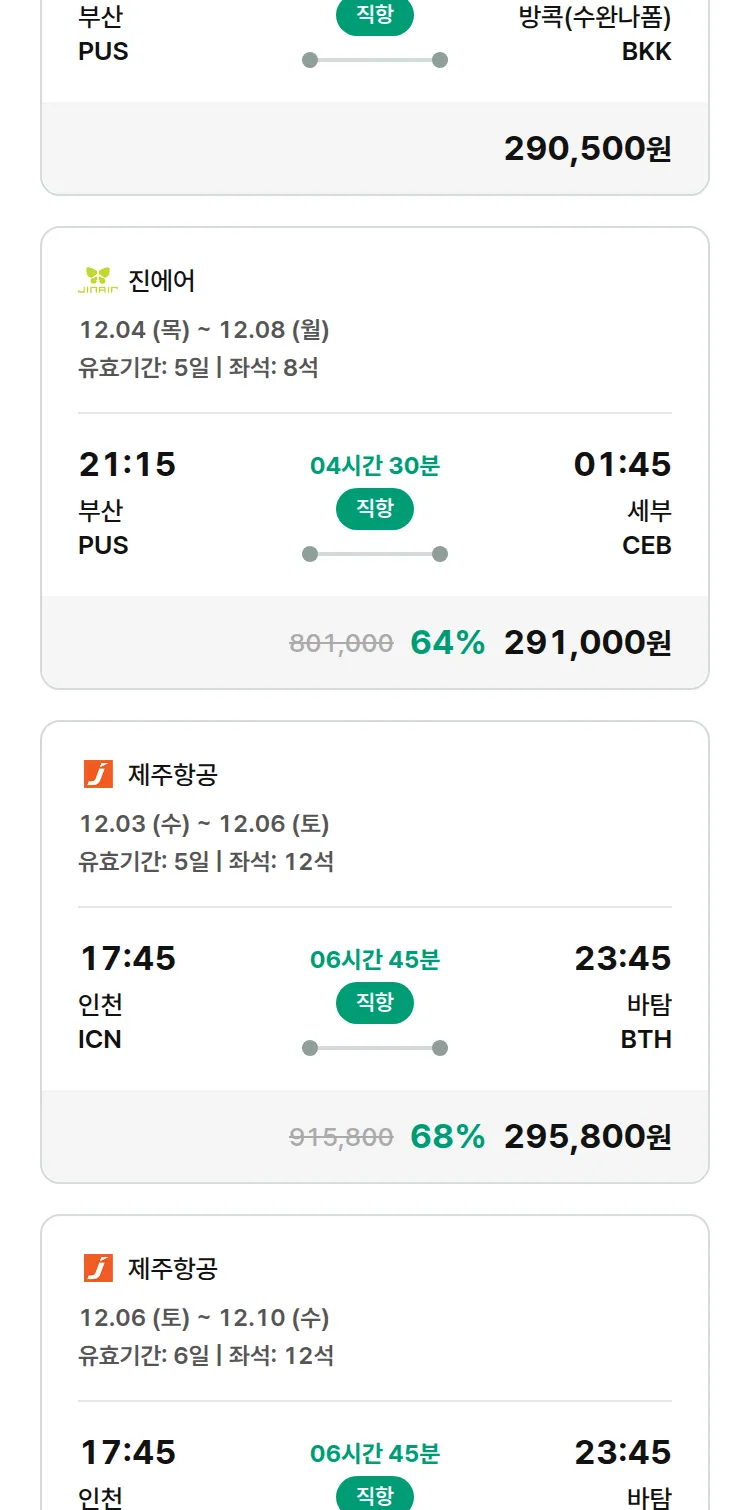Click the 01:45 arrival time at Cebu
Viewport: 750px width, 1510px height.
point(622,465)
